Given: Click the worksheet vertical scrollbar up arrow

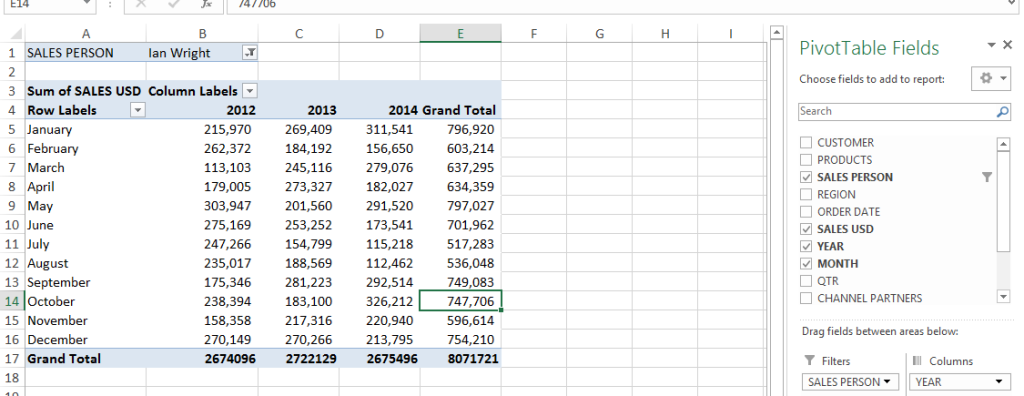Looking at the screenshot, I should (x=776, y=32).
